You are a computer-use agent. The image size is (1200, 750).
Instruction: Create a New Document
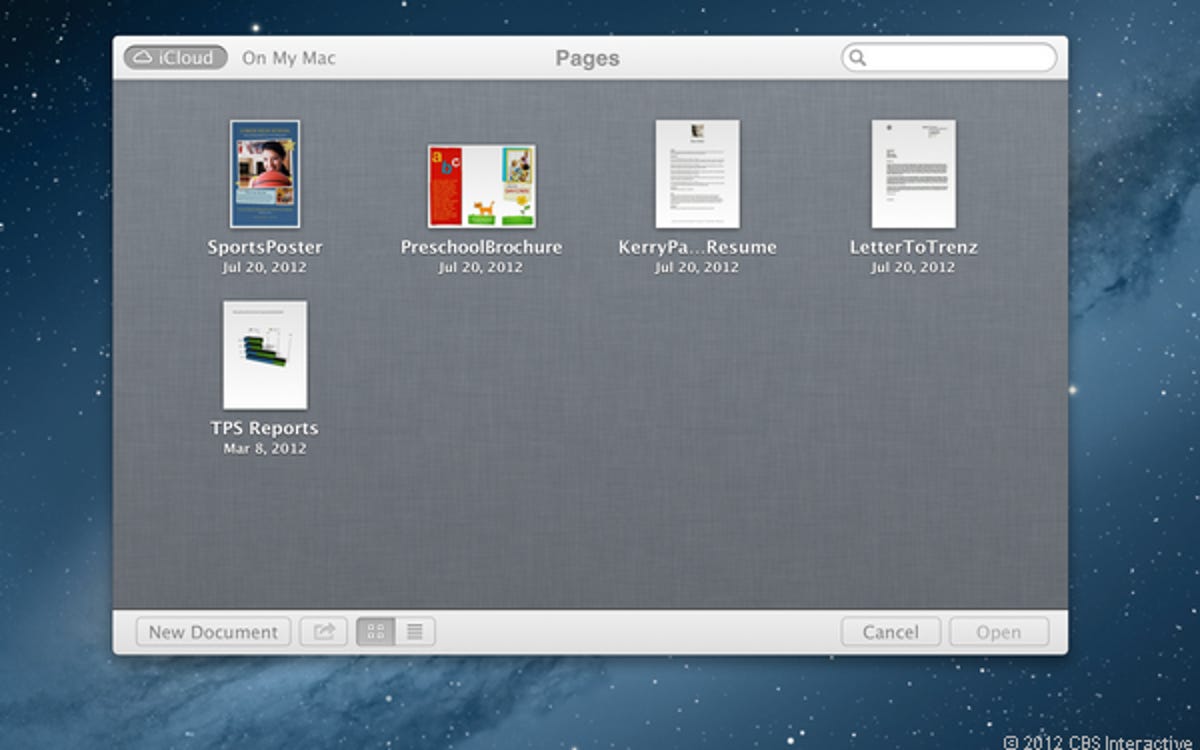(211, 631)
